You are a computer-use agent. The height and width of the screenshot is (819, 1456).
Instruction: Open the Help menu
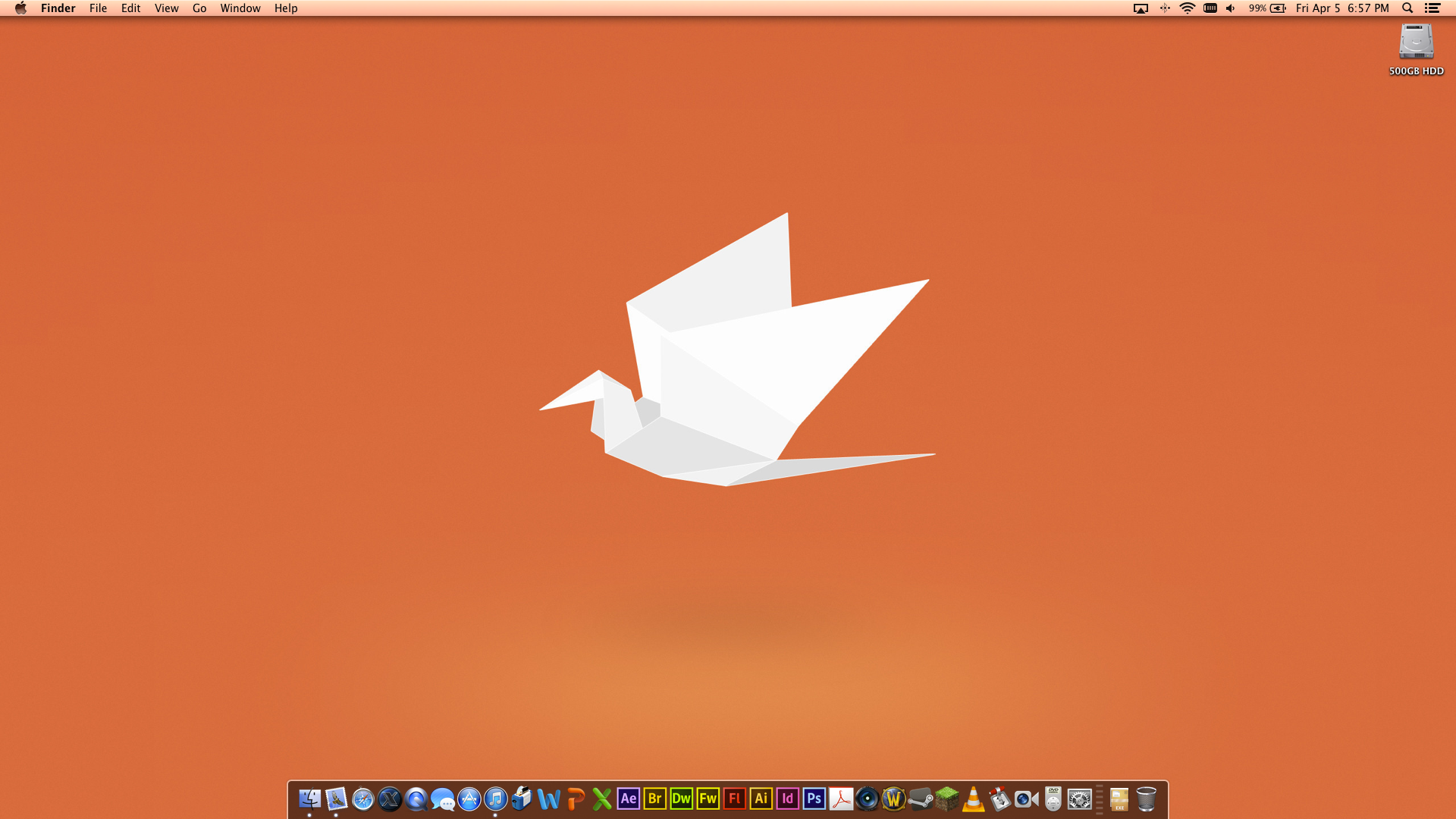[286, 8]
